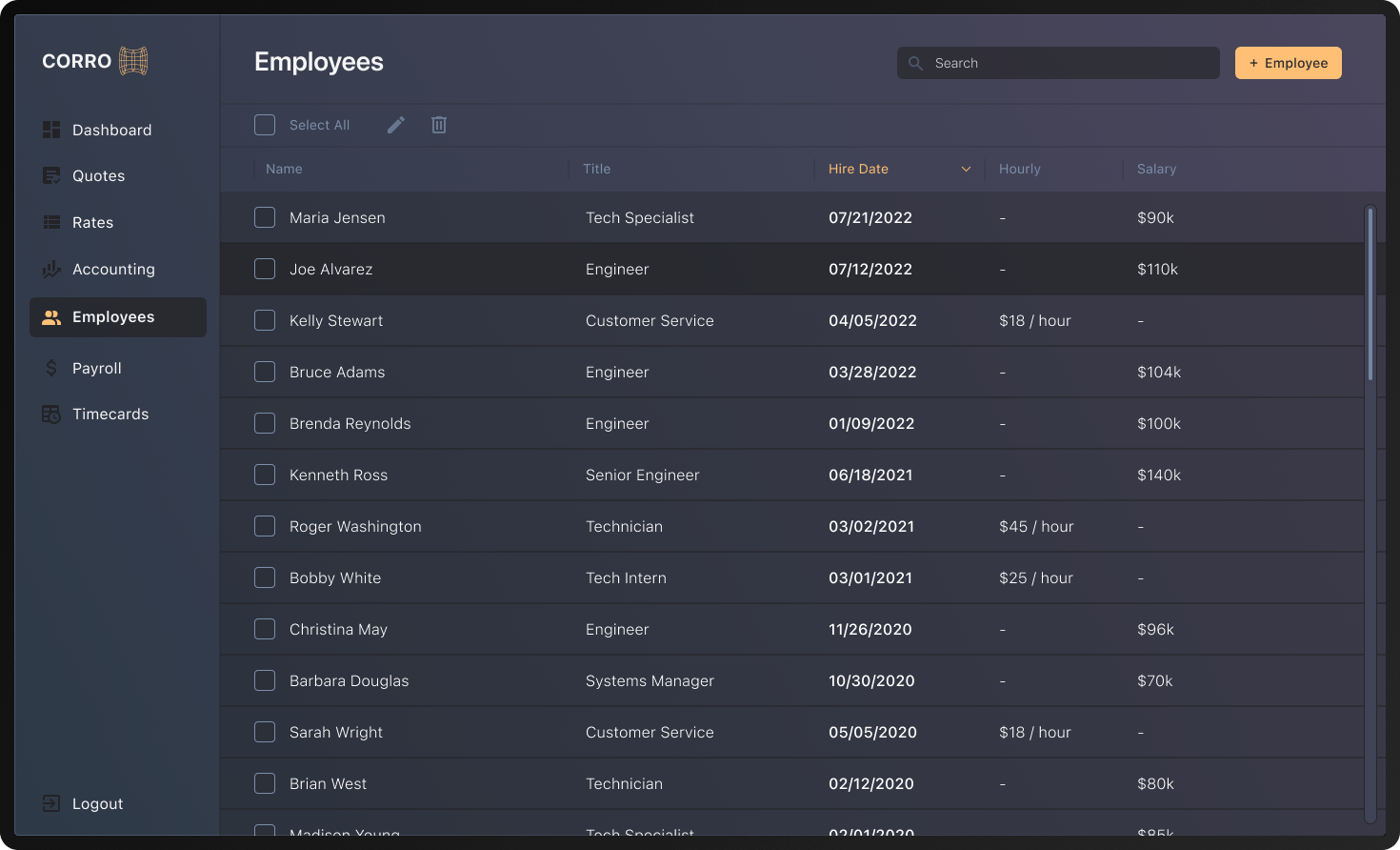Check Kenneth Ross's checkbox
The height and width of the screenshot is (850, 1400).
click(x=265, y=475)
